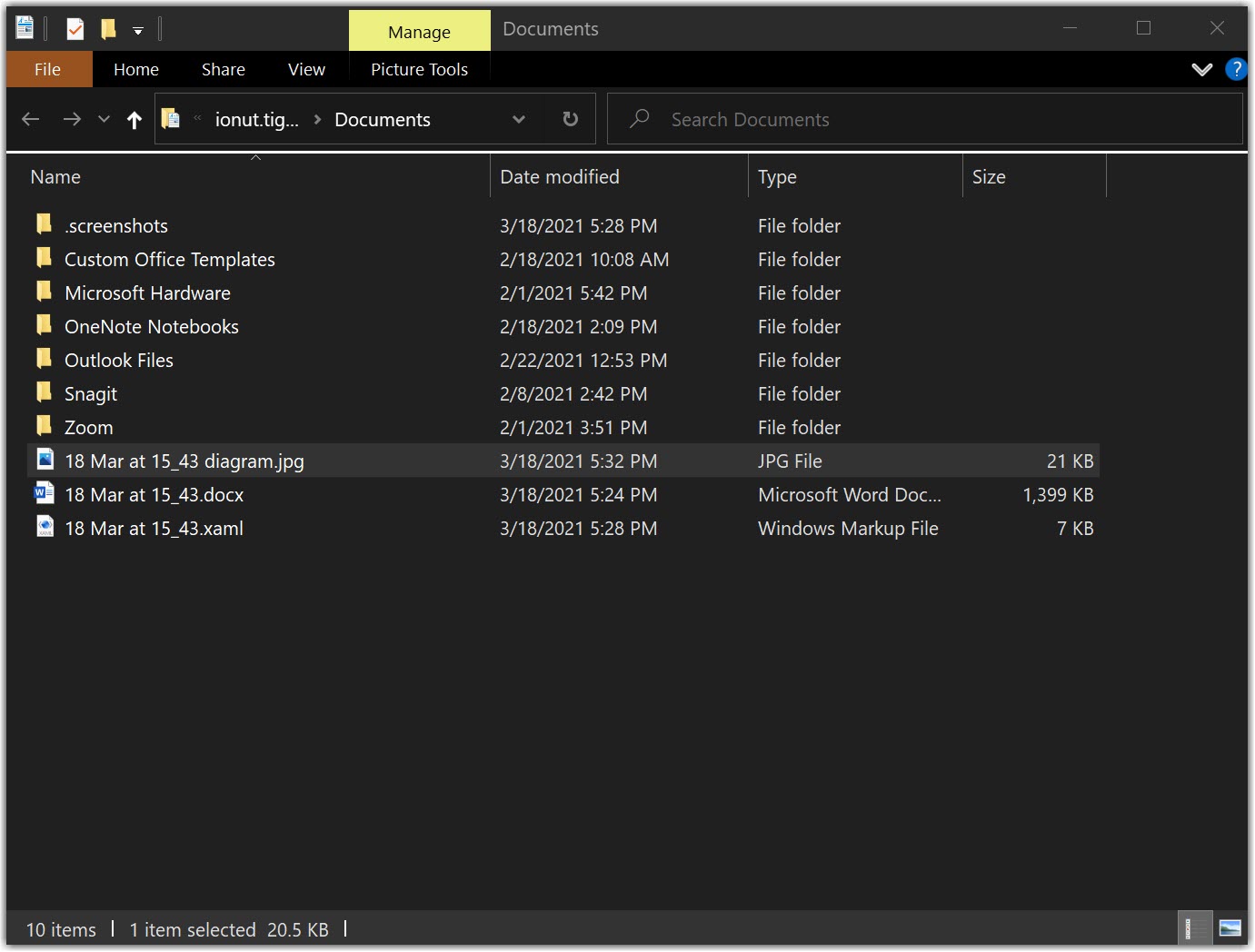Select the 18 Mar at 15_43.docx file
Screen dimensions: 1255x952
click(x=154, y=494)
